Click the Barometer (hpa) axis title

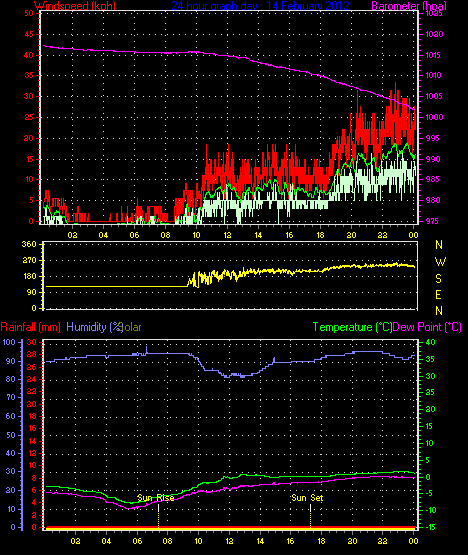(409, 6)
